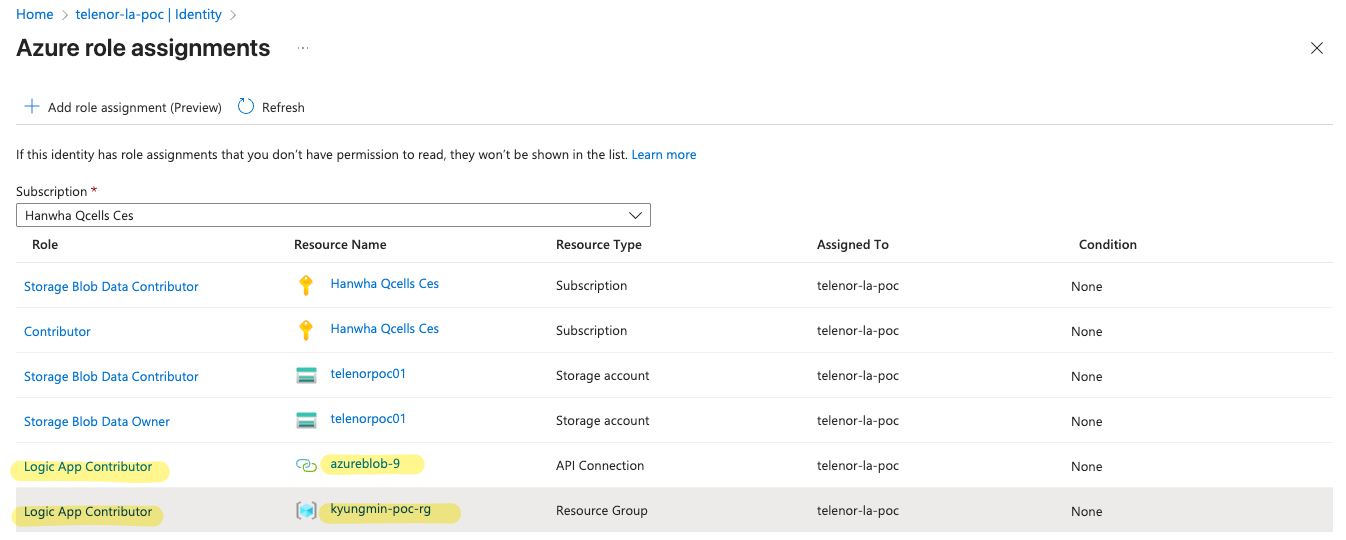Close the Azure role assignments pane

(x=1317, y=48)
